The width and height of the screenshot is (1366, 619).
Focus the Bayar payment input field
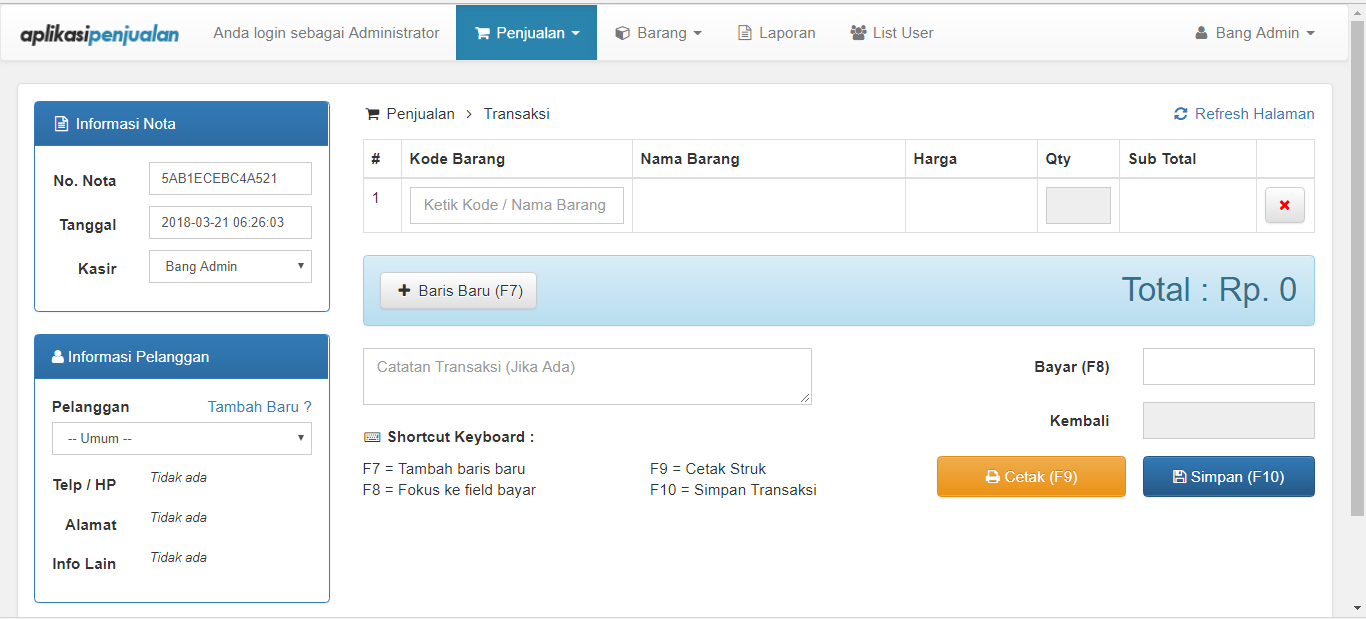click(x=1228, y=366)
